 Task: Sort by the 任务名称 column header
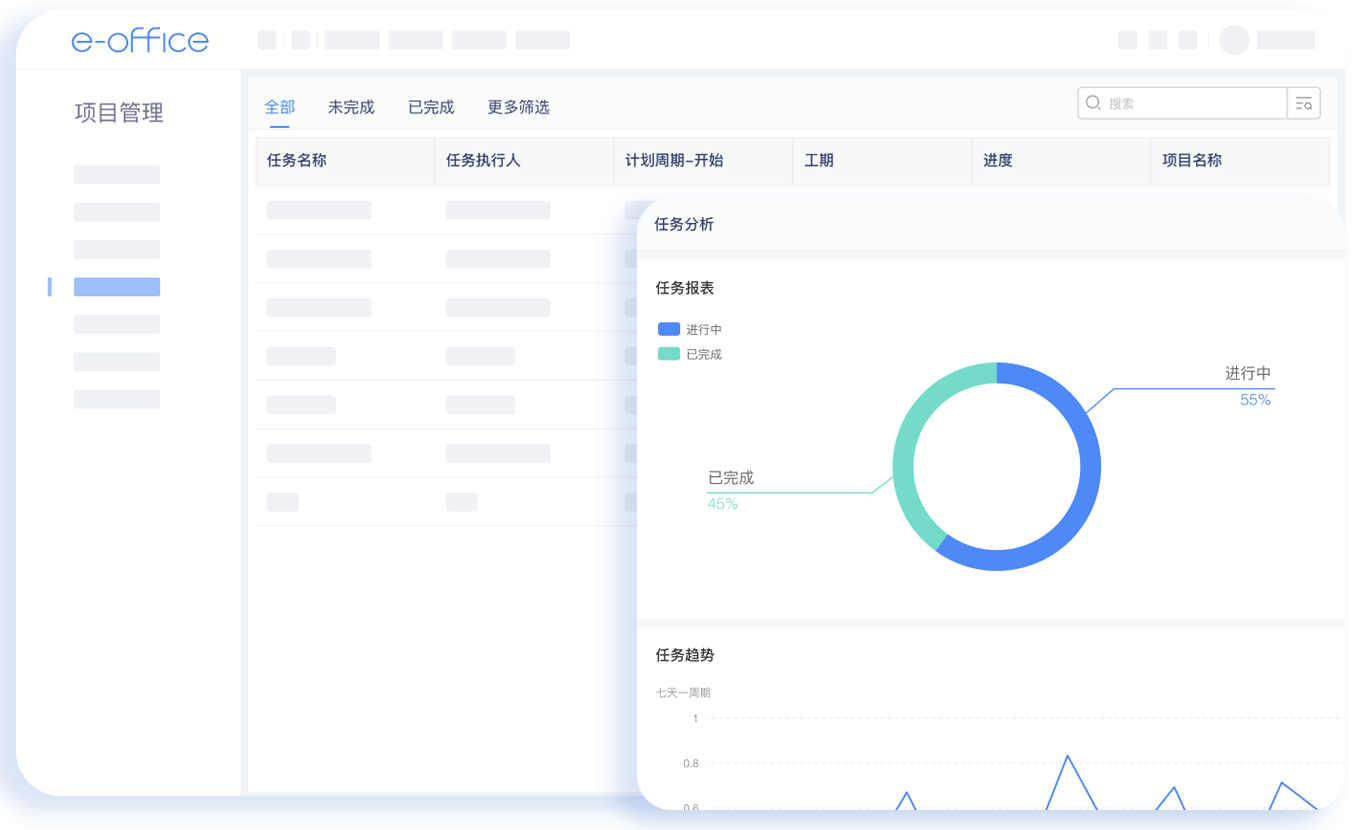coord(297,160)
